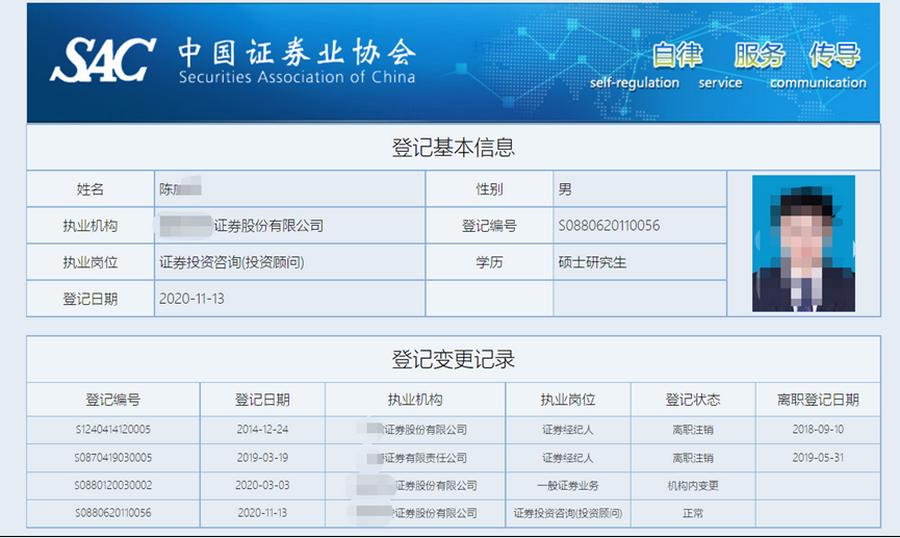Click the 2020-11-13 date in basic info
This screenshot has height=538, width=900.
(193, 298)
